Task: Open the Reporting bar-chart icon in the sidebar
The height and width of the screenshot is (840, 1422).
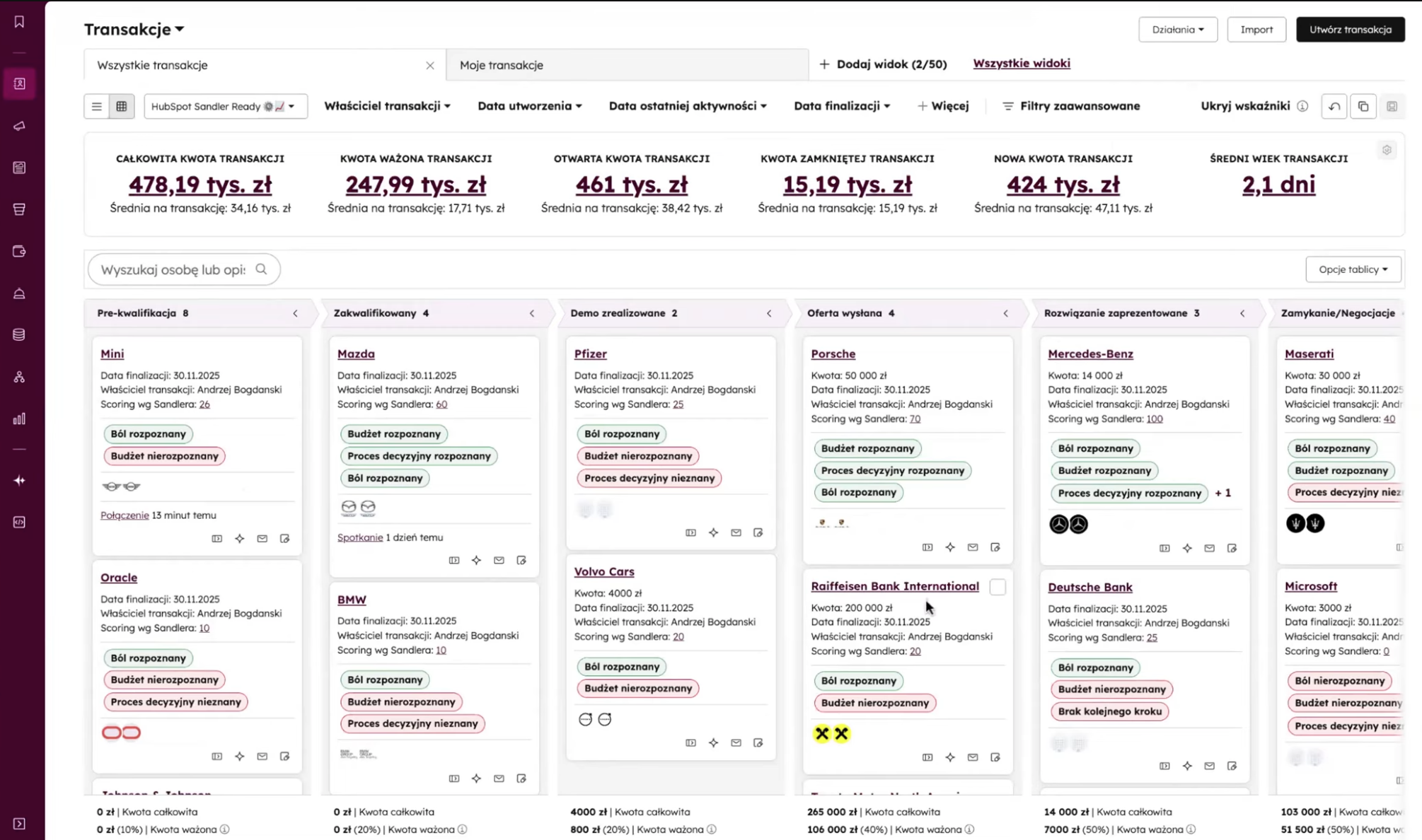Action: [x=19, y=418]
